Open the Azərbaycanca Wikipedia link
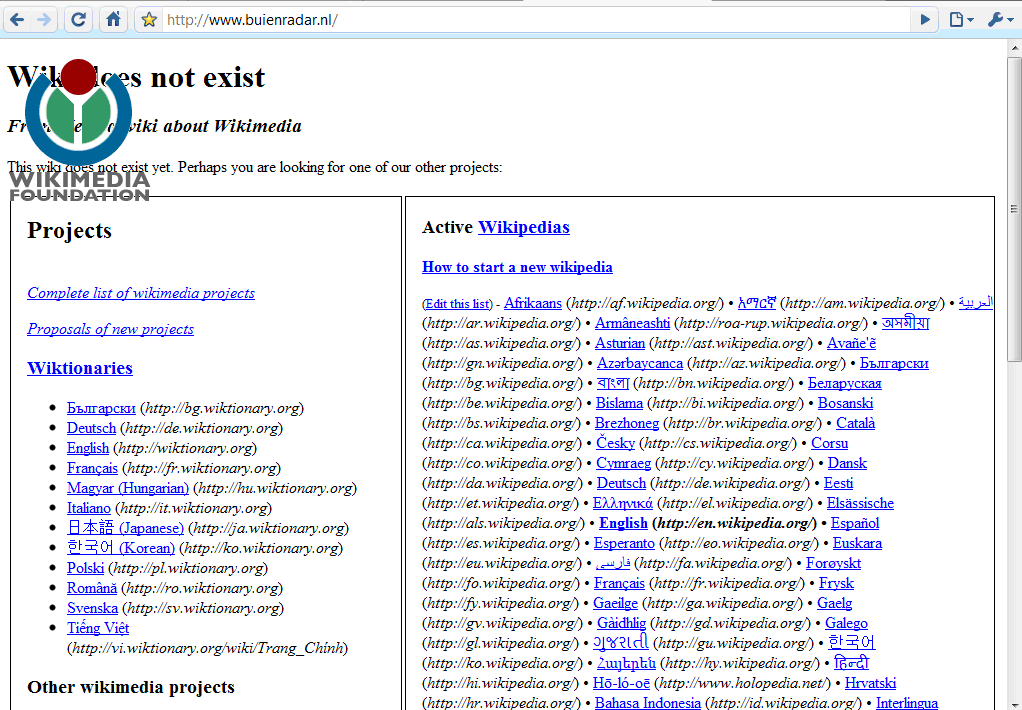 point(640,363)
